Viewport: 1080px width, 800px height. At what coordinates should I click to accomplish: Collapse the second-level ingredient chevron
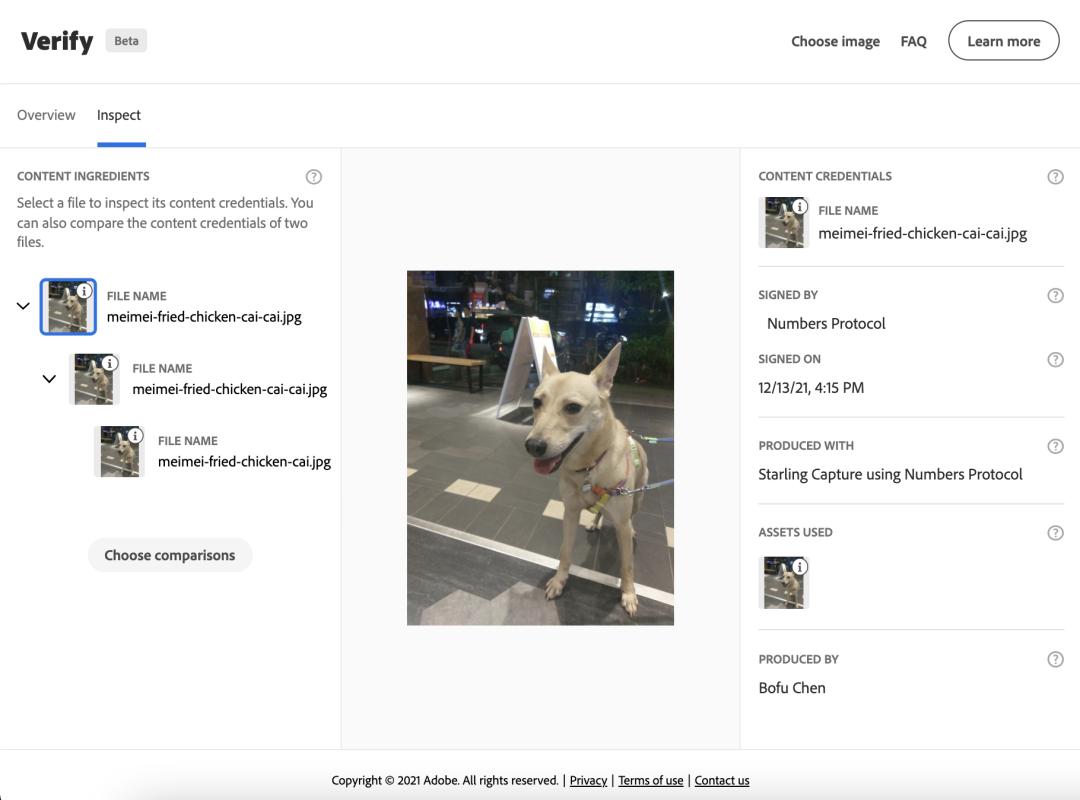click(49, 379)
